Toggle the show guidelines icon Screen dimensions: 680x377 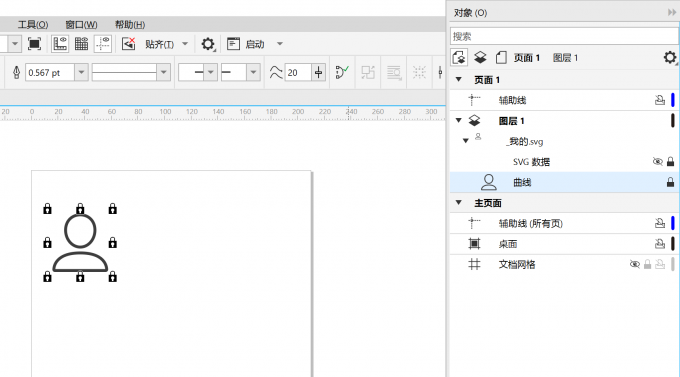(x=103, y=44)
